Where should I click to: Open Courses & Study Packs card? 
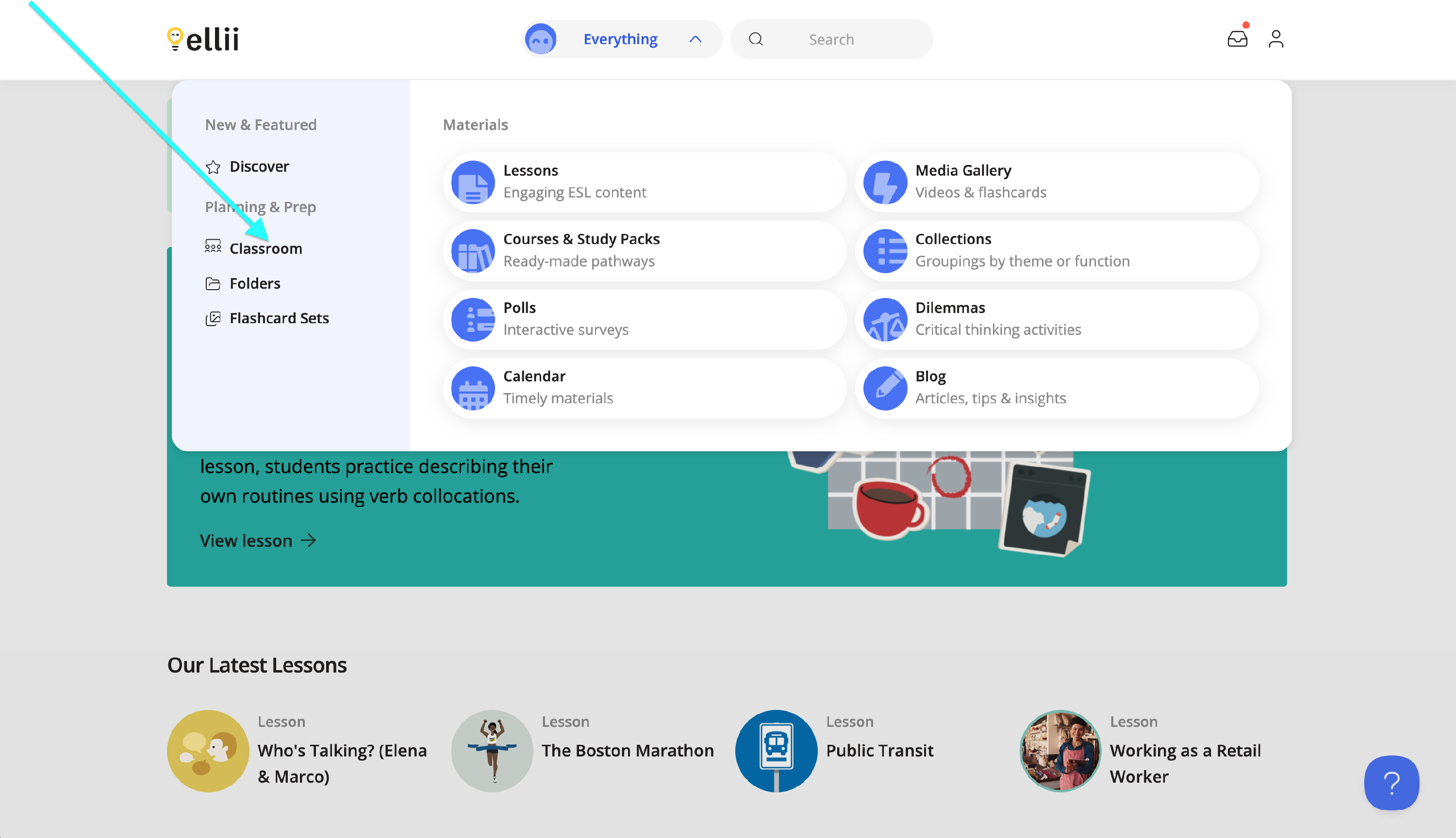pos(644,251)
